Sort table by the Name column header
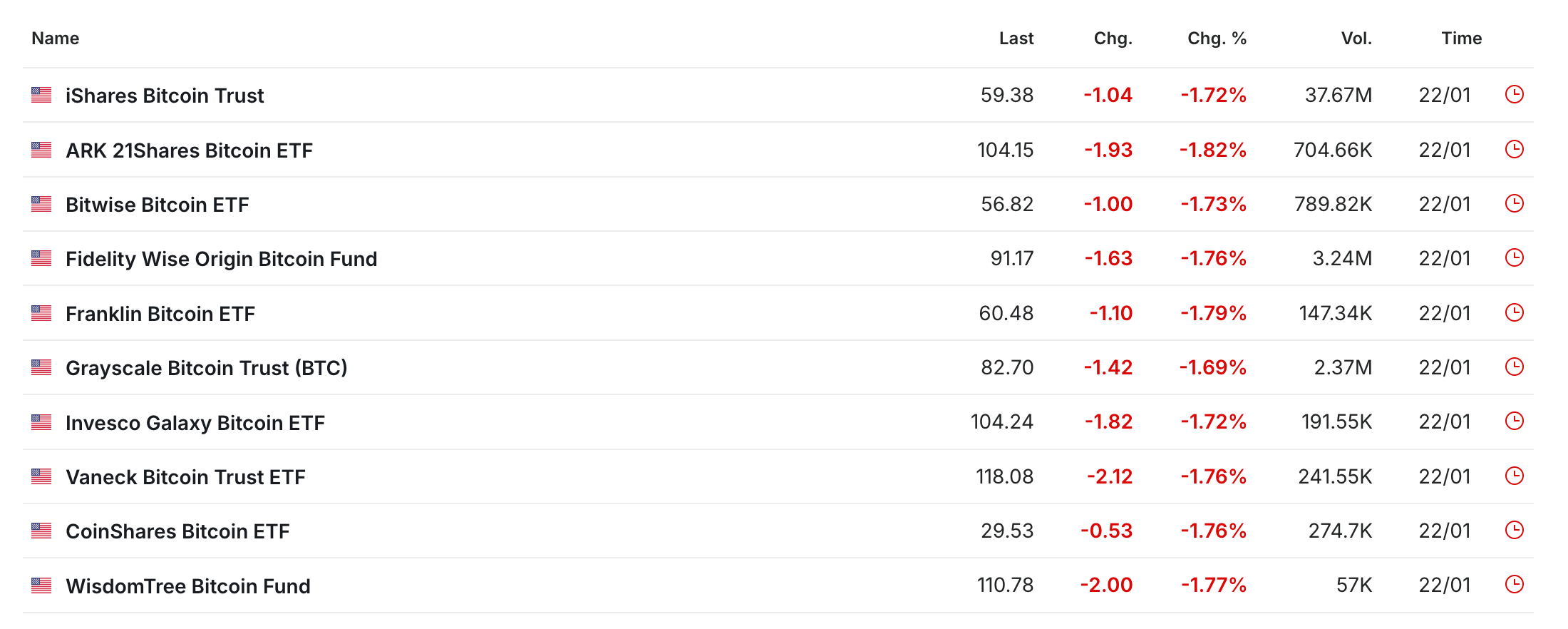This screenshot has width=1568, height=629. click(56, 39)
